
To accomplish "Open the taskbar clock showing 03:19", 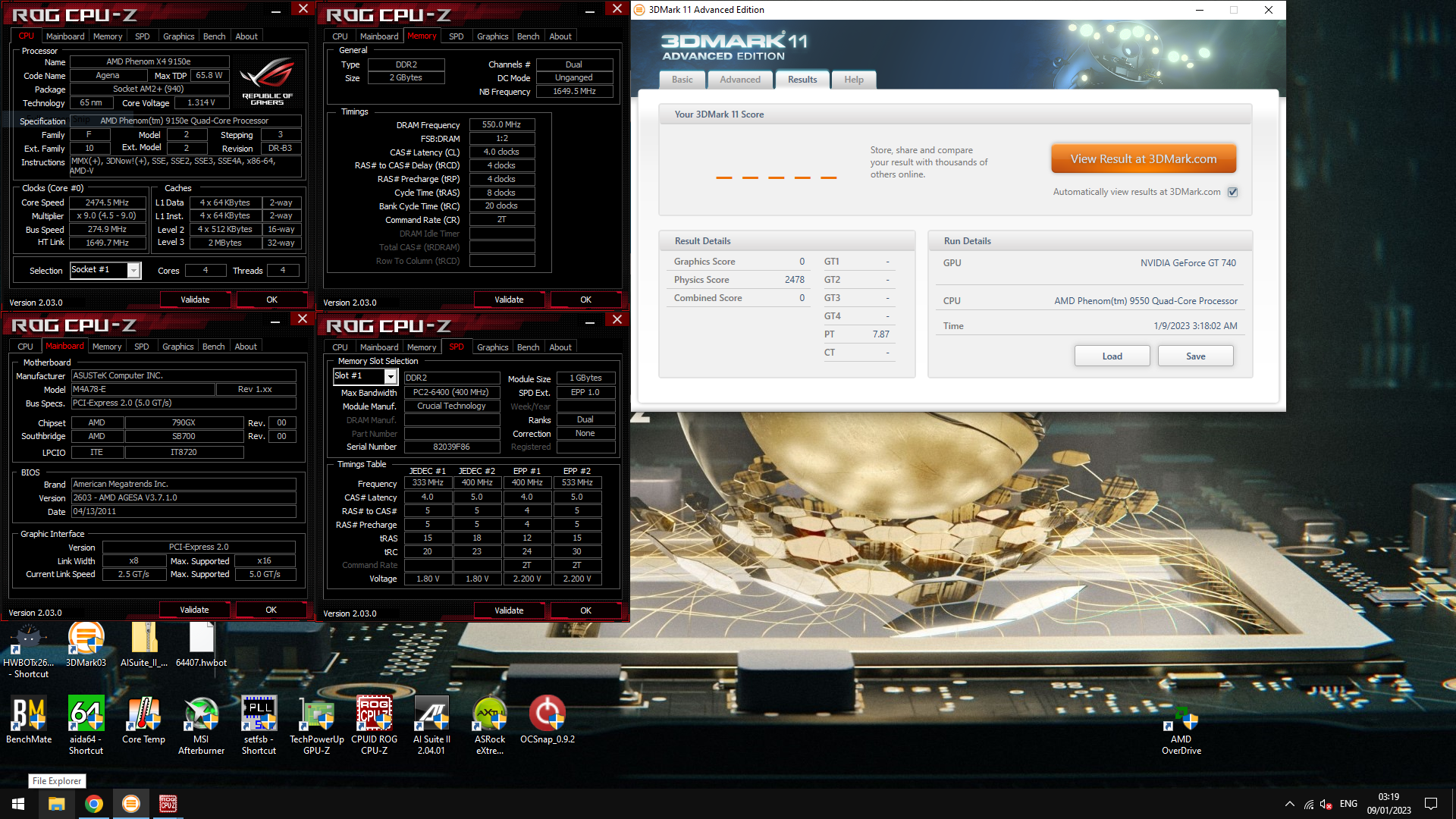I will click(x=1389, y=804).
